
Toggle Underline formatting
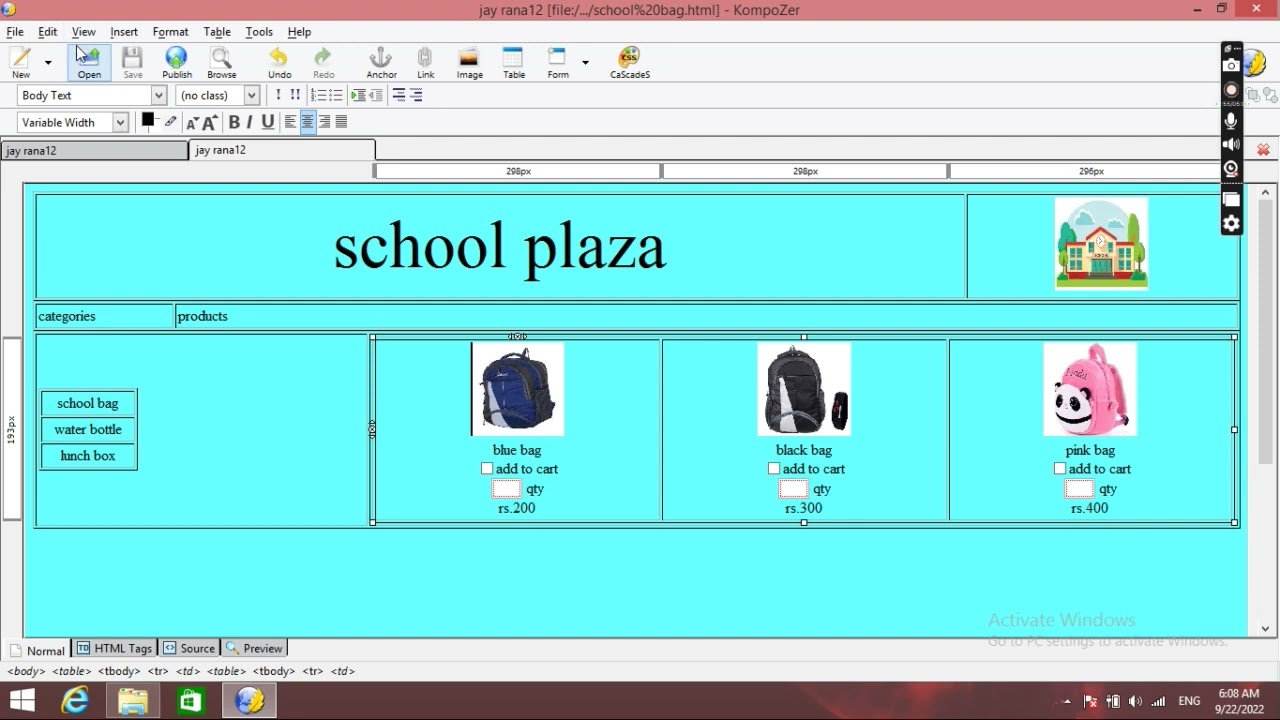267,122
